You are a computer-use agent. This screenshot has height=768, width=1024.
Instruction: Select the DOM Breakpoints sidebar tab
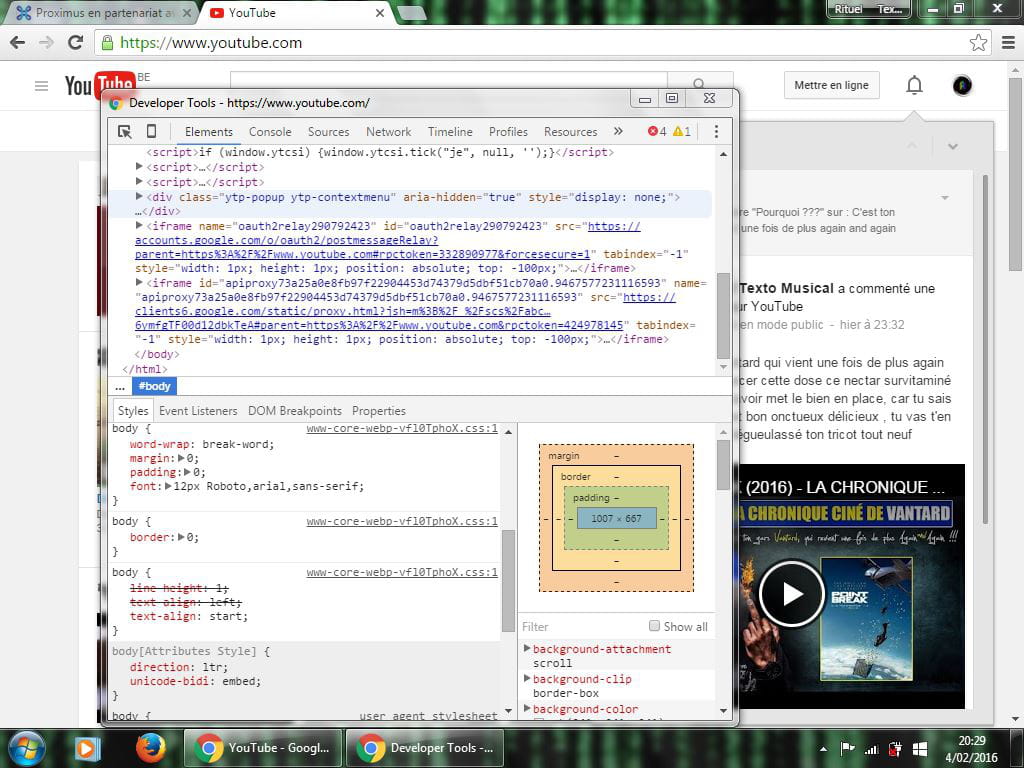[x=295, y=411]
